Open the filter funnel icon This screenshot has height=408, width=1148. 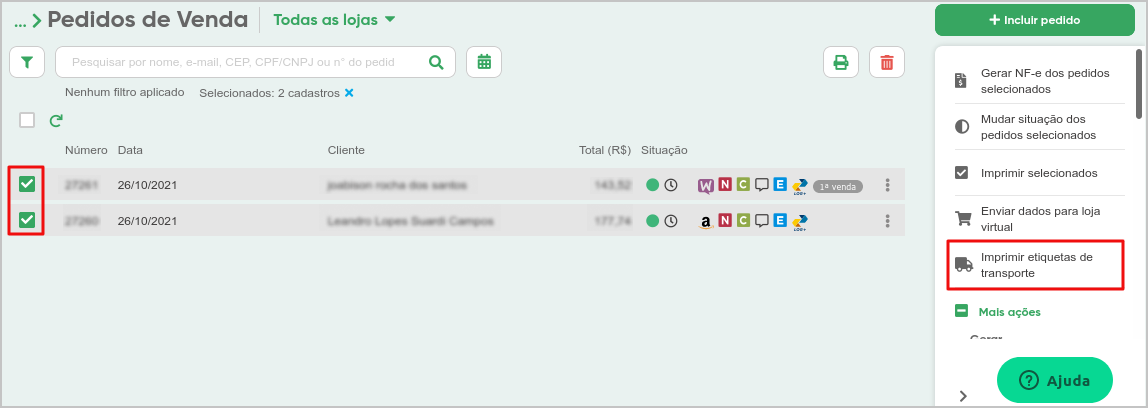(27, 62)
